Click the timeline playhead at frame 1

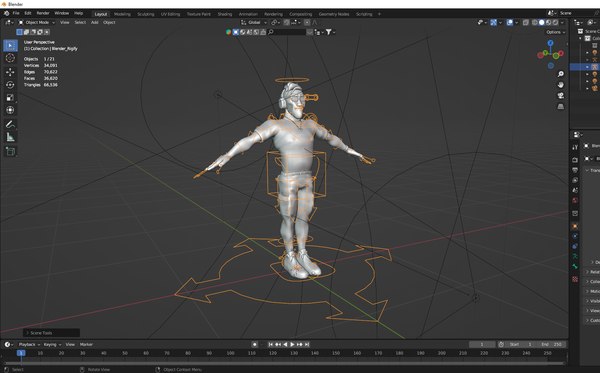pyautogui.click(x=21, y=353)
